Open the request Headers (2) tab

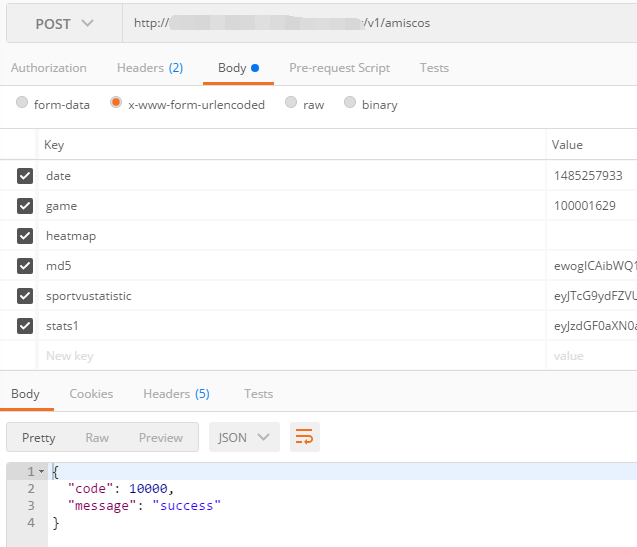click(150, 68)
